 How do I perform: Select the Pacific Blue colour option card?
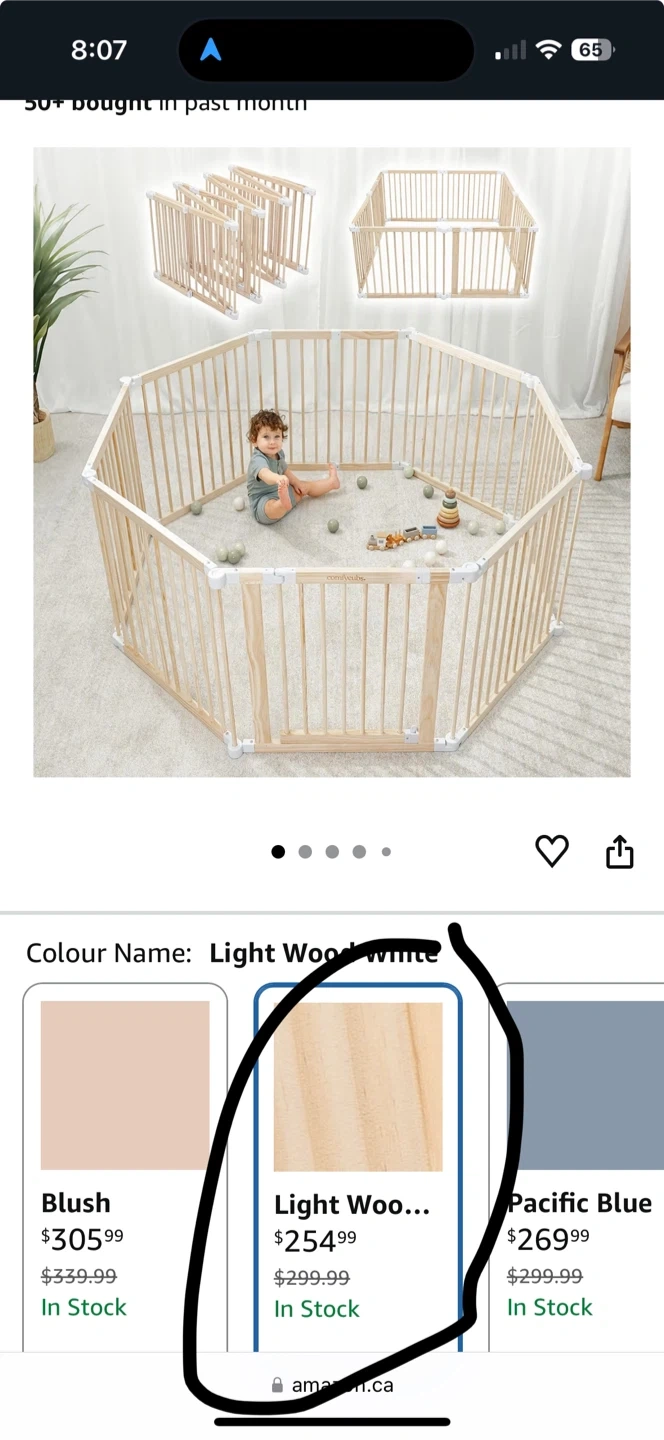tap(577, 1166)
